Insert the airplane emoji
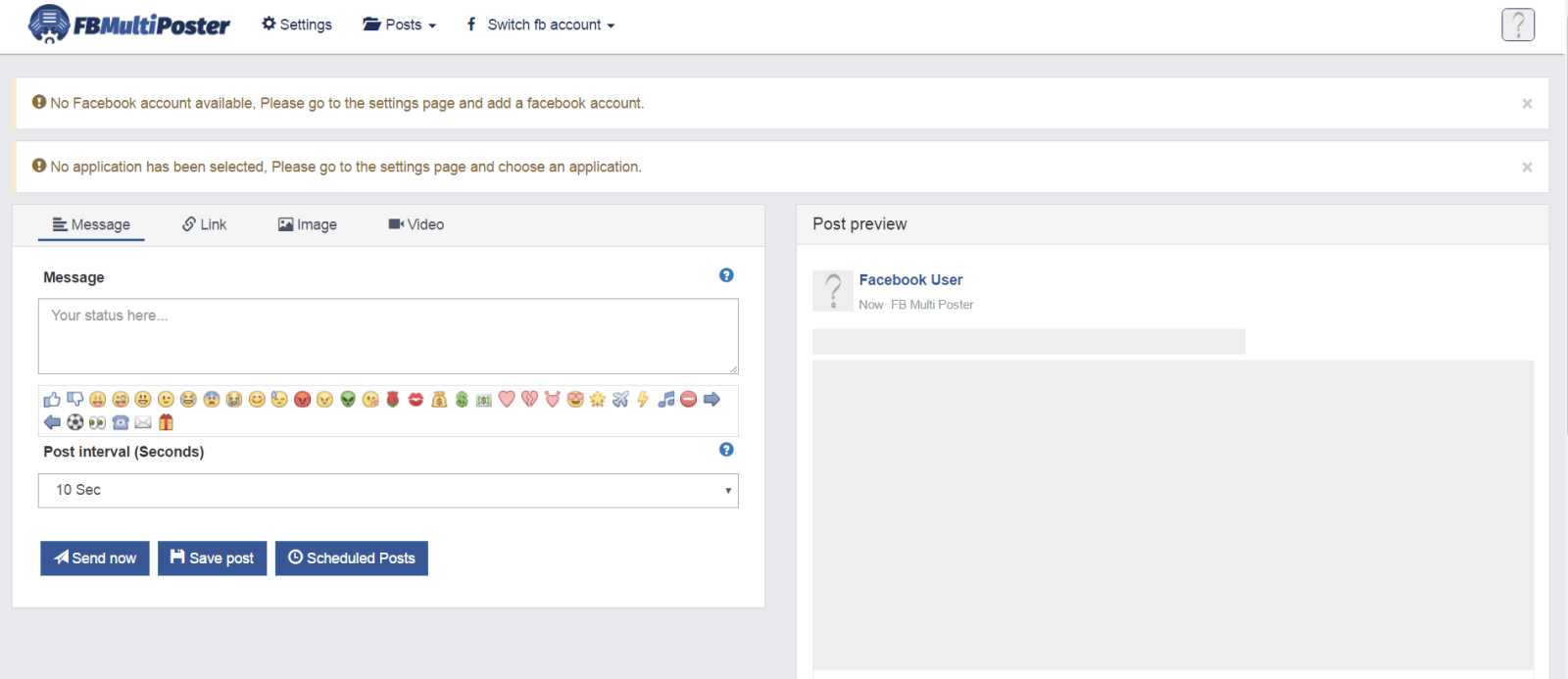Image resolution: width=1568 pixels, height=679 pixels. pyautogui.click(x=620, y=400)
